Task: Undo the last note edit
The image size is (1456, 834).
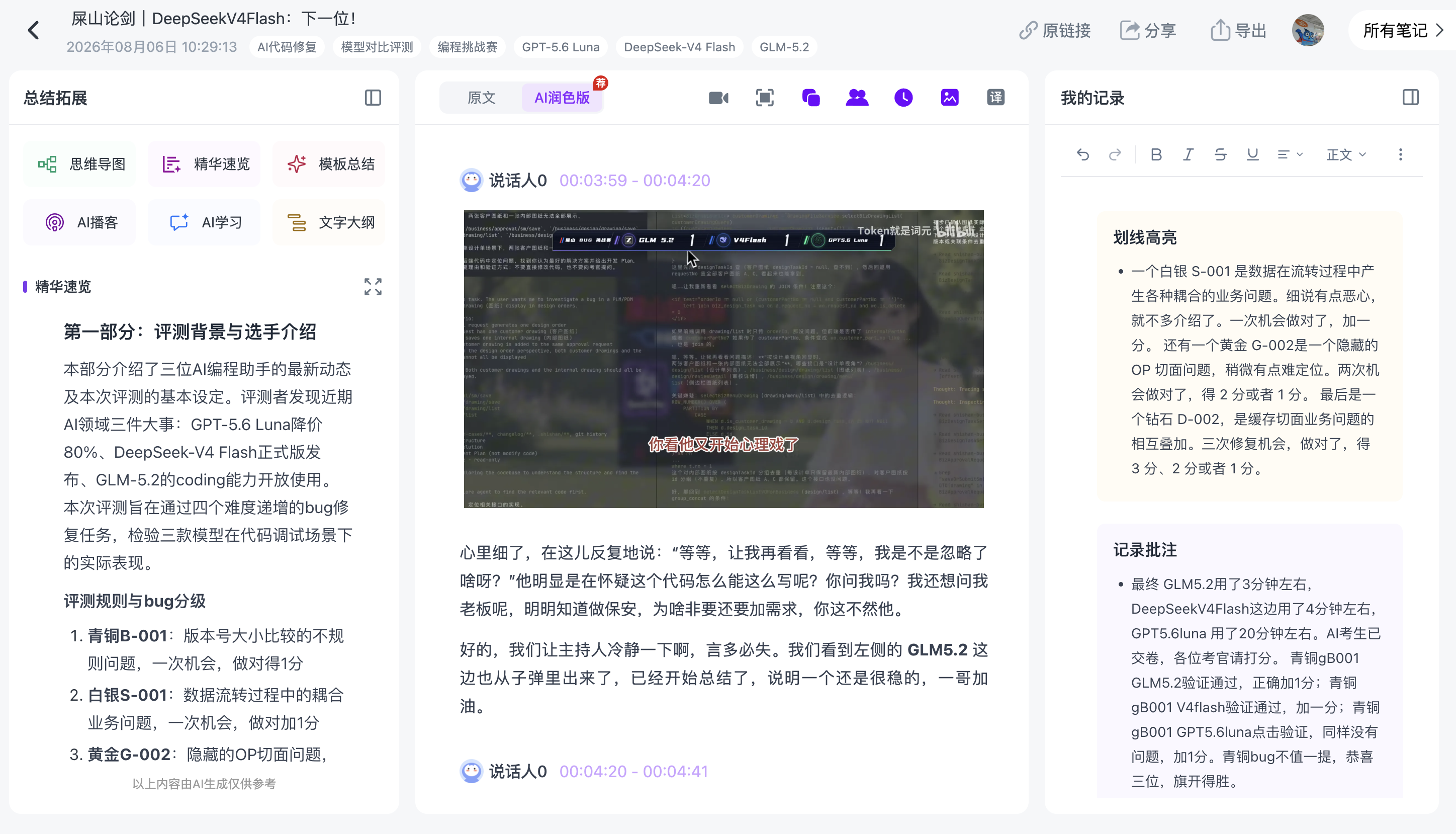Action: (x=1082, y=154)
